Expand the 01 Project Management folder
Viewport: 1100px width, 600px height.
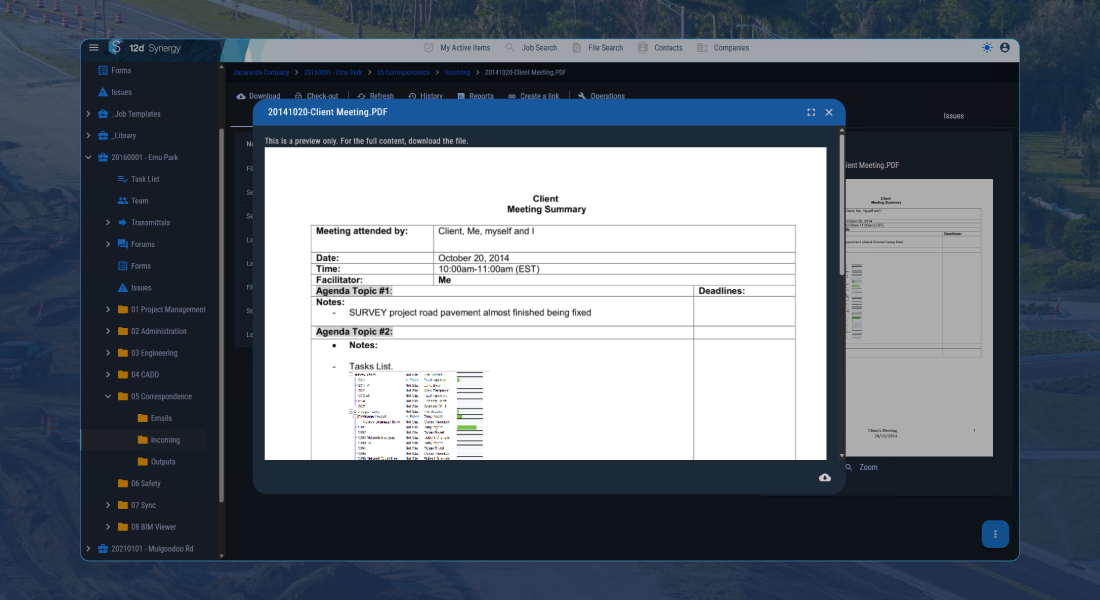pyautogui.click(x=108, y=309)
